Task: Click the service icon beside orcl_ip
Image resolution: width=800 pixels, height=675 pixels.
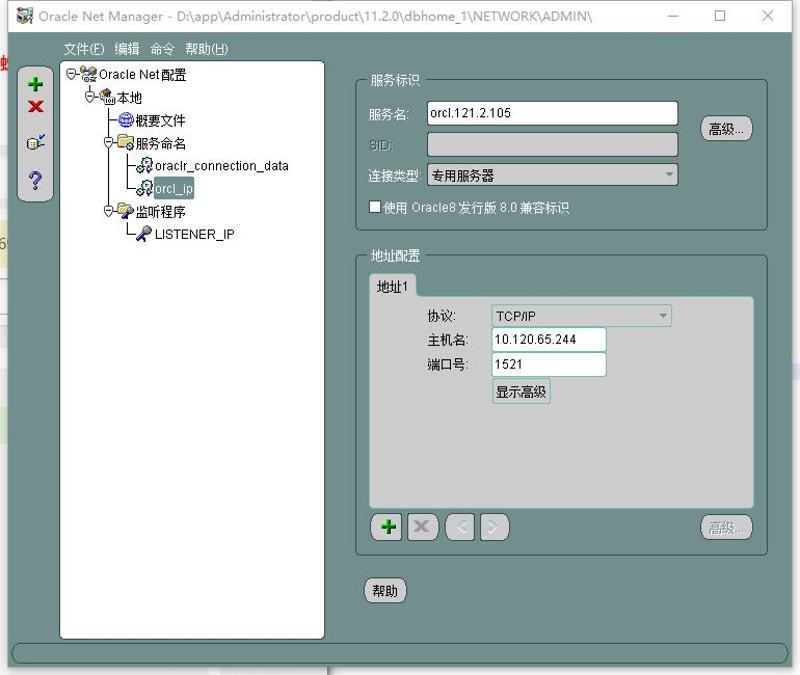Action: [144, 188]
